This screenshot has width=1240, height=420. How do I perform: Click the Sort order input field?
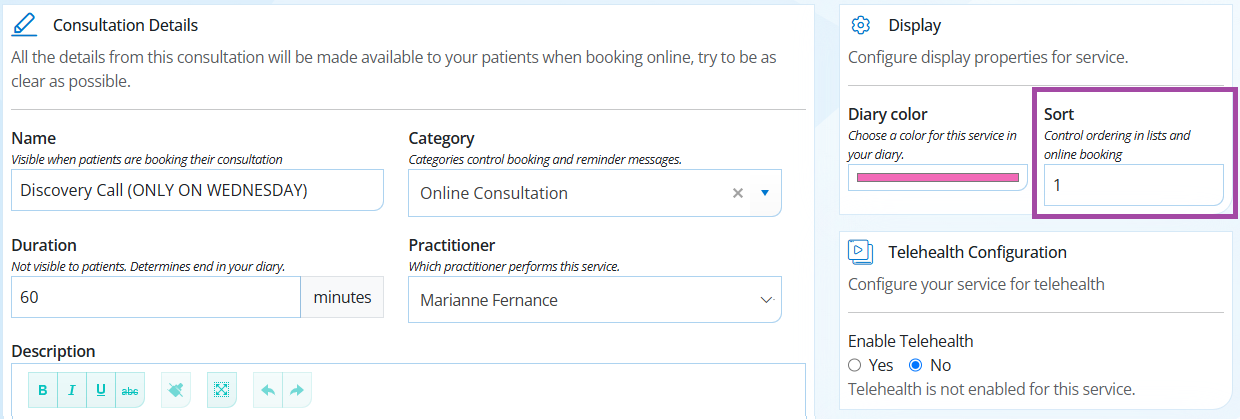point(1133,185)
